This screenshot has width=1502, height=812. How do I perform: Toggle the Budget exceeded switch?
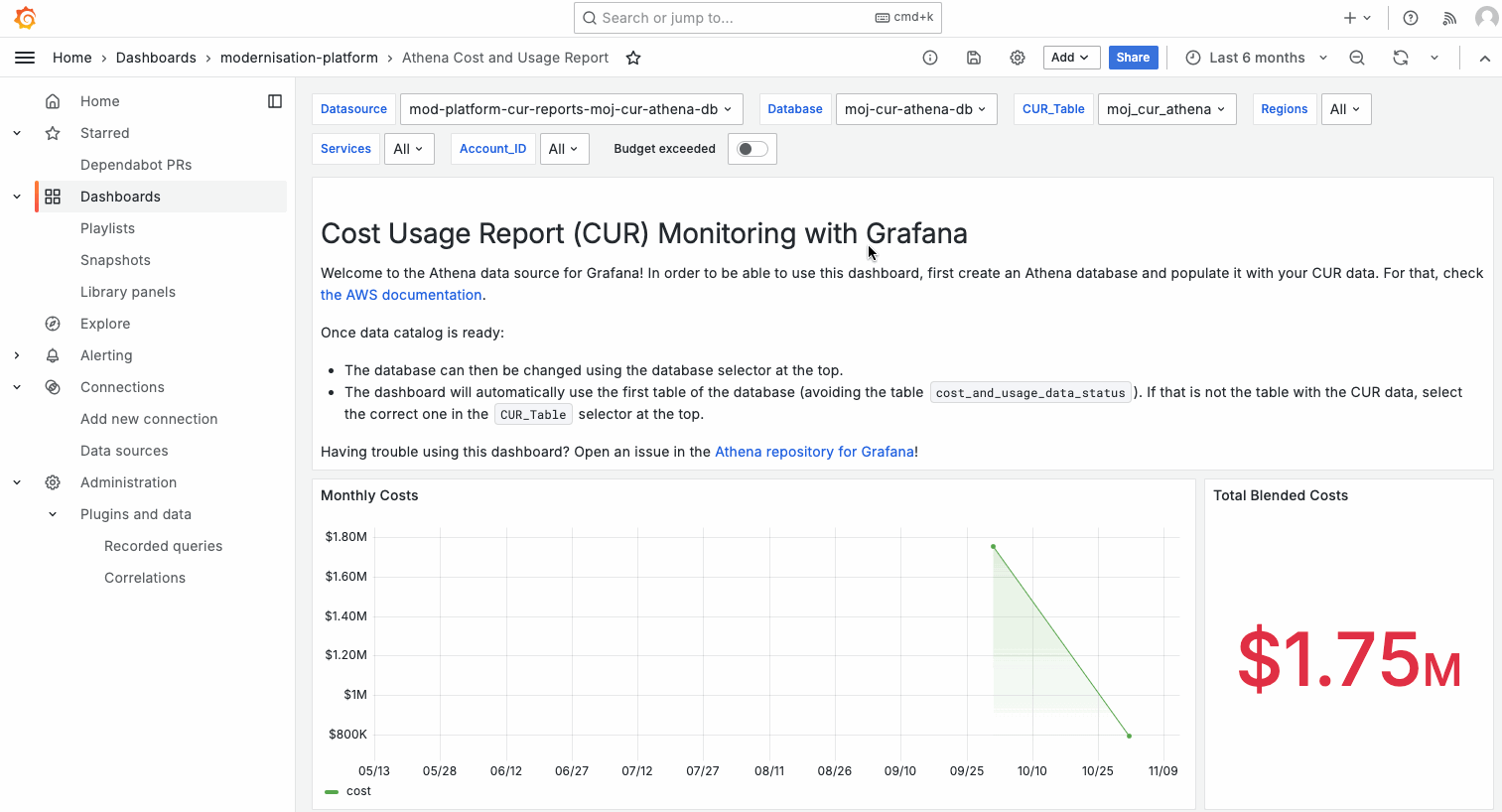[752, 149]
